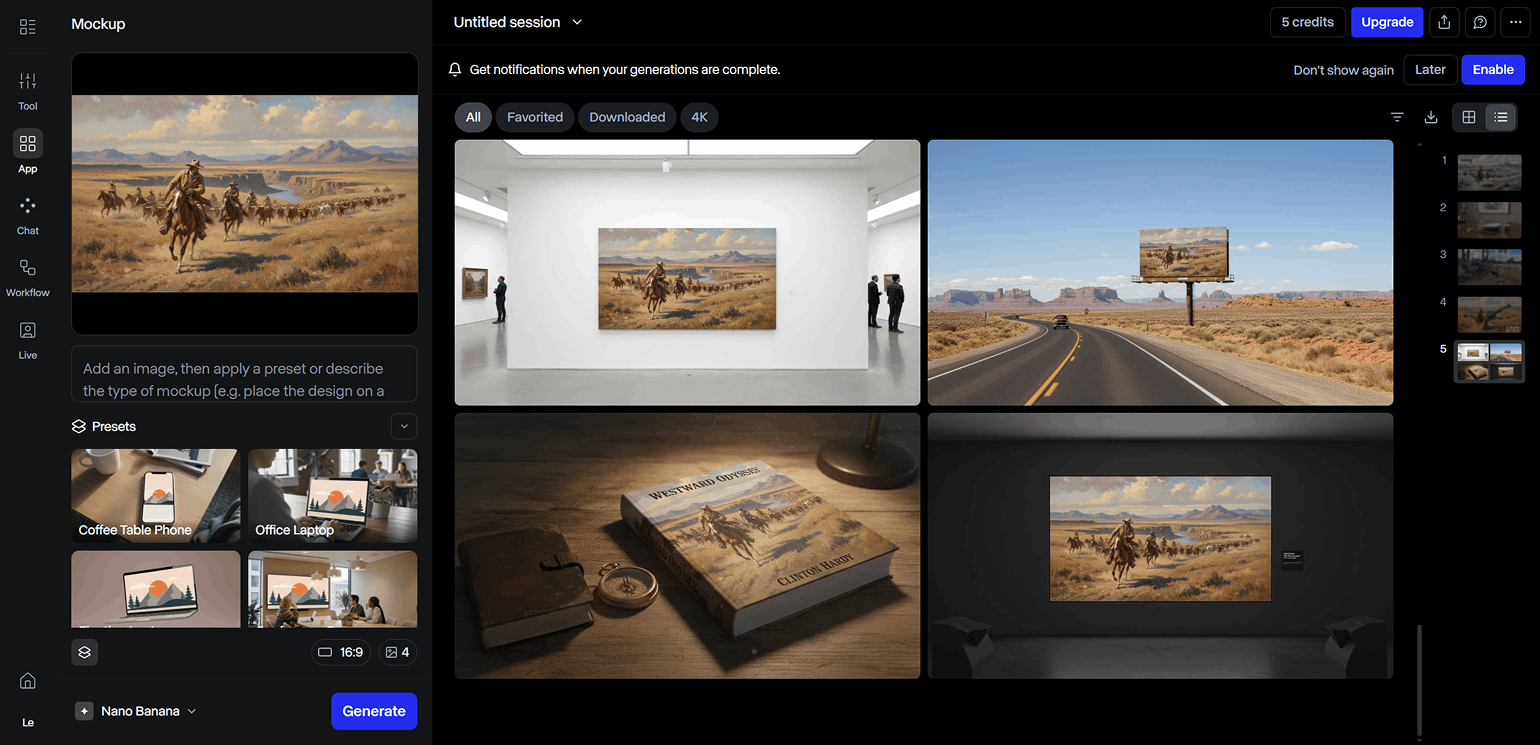Select the Downloaded filter tab

pos(627,117)
